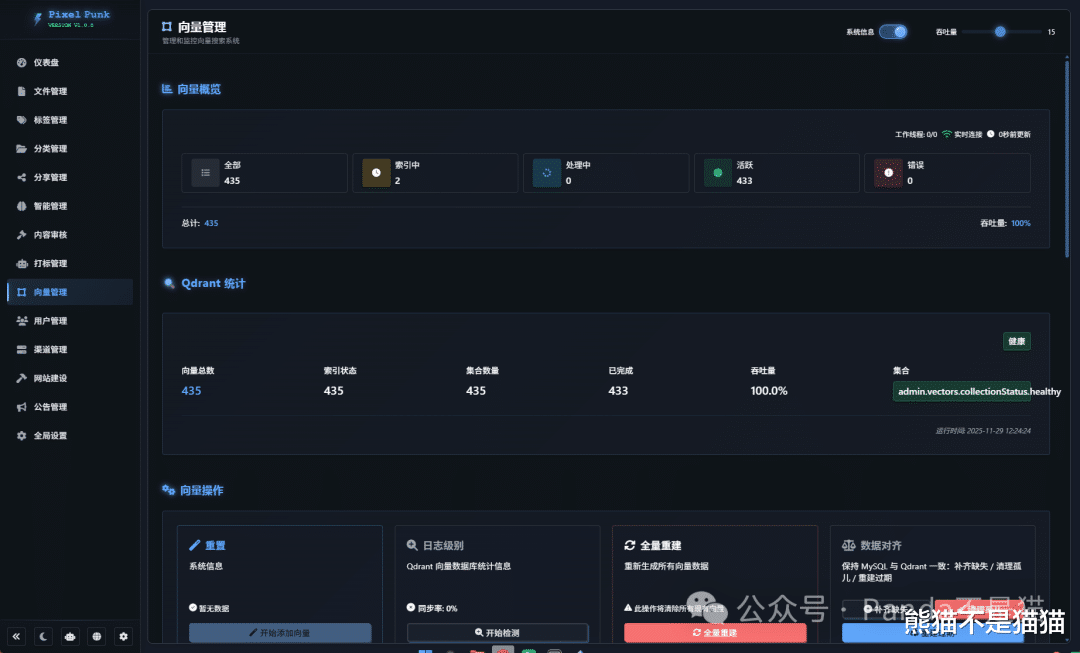Click the robot icon for 打标管理
The width and height of the screenshot is (1080, 653).
21,264
